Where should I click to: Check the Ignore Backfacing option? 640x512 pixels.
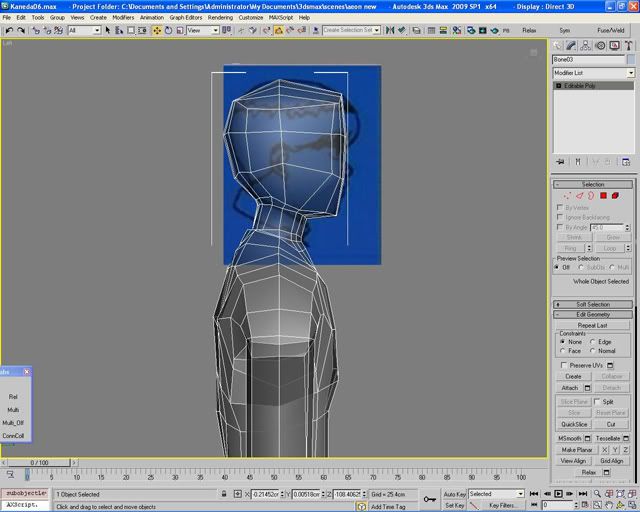coord(560,217)
